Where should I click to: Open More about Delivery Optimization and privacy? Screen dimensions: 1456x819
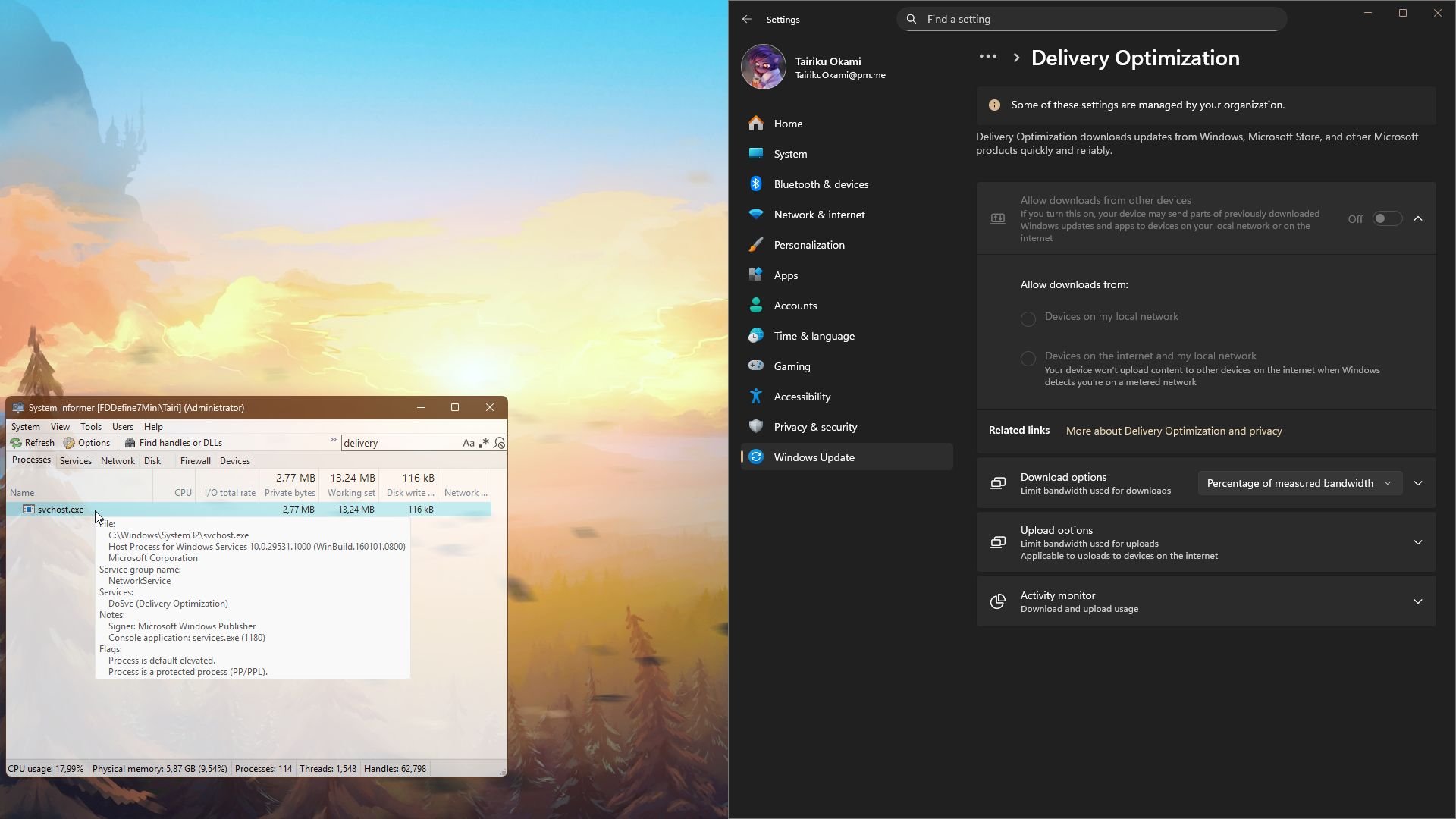(1174, 431)
